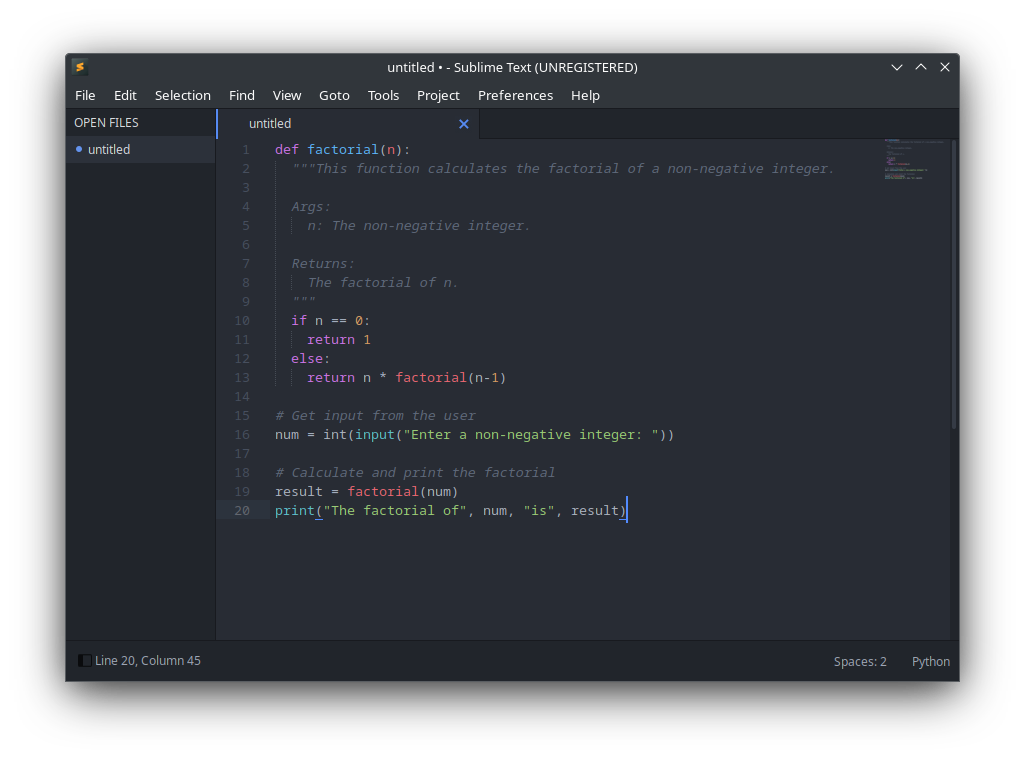Collapse the OPEN FILES section
This screenshot has height=759, width=1025.
point(106,122)
